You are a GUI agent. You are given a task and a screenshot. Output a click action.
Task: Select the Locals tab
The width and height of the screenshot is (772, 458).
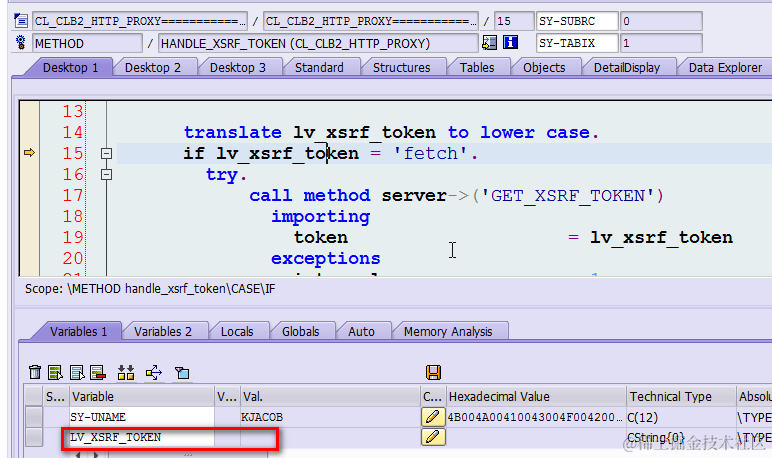pos(237,331)
